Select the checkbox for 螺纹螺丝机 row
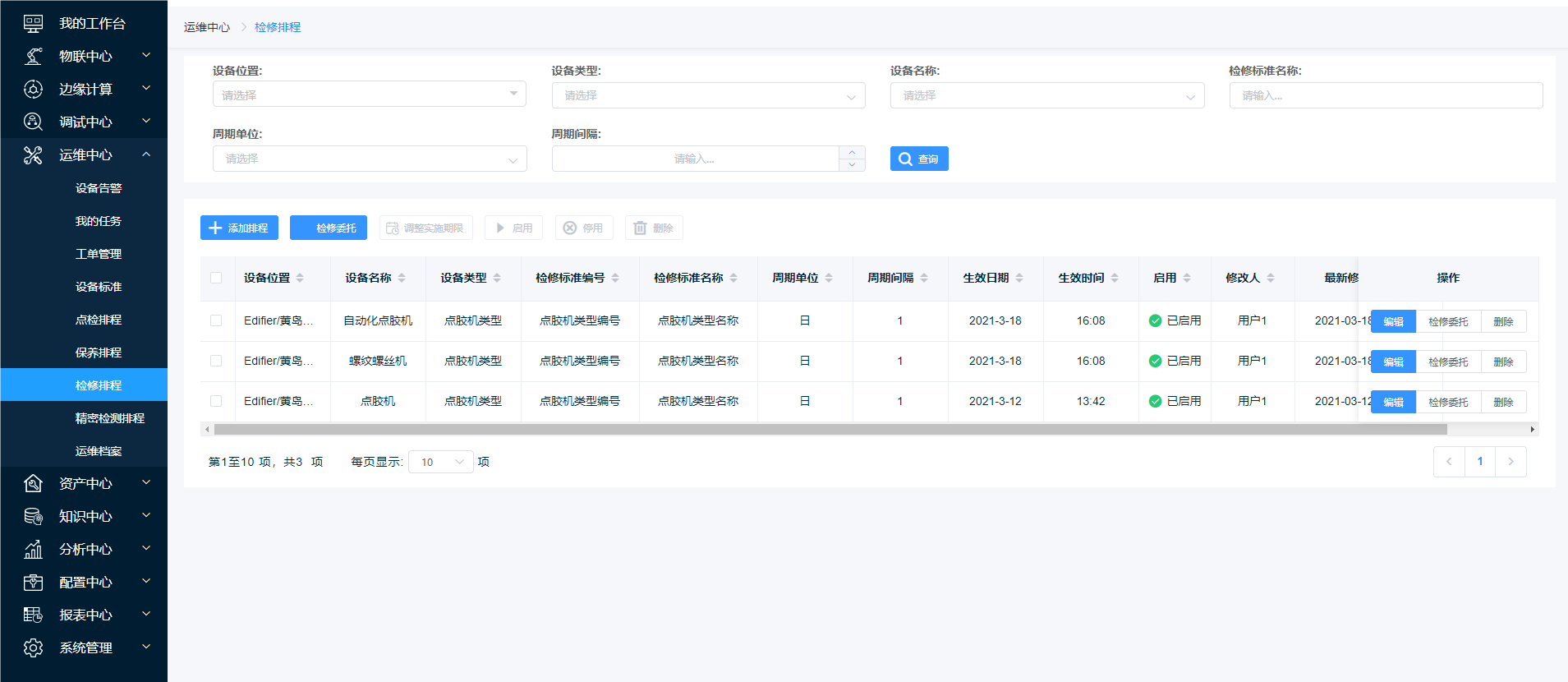The height and width of the screenshot is (682, 1568). (216, 361)
